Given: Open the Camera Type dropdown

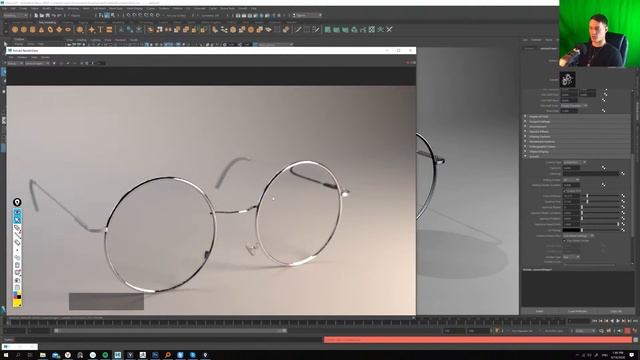Looking at the screenshot, I should tap(575, 162).
